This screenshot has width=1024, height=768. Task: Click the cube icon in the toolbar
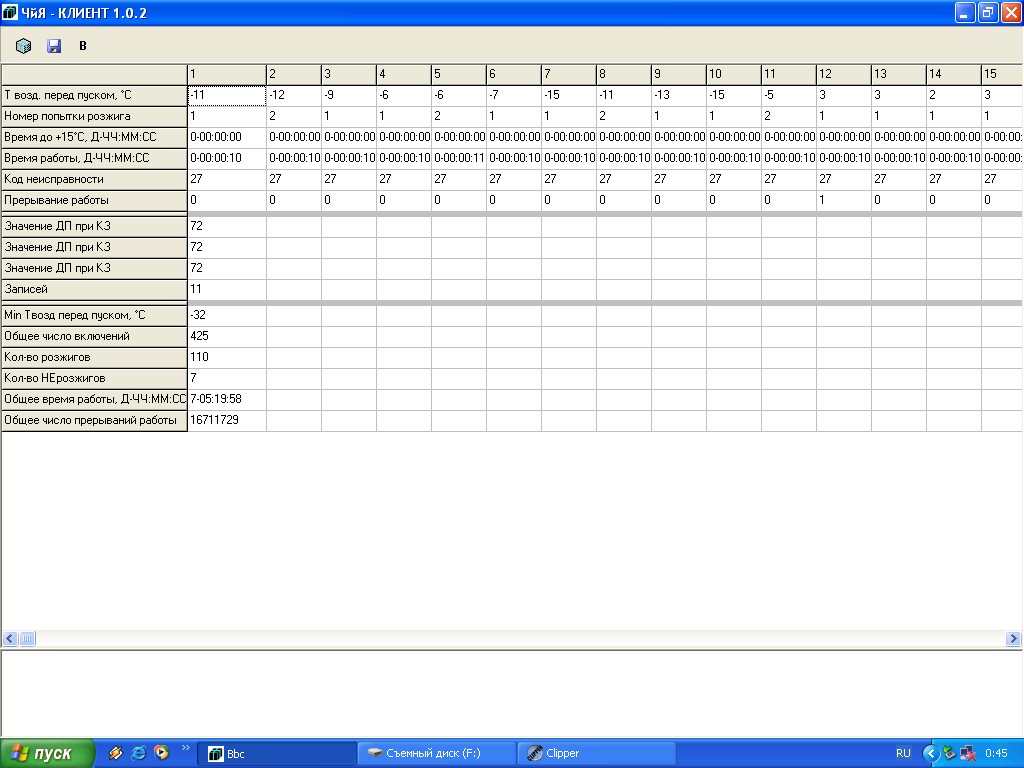(x=23, y=46)
